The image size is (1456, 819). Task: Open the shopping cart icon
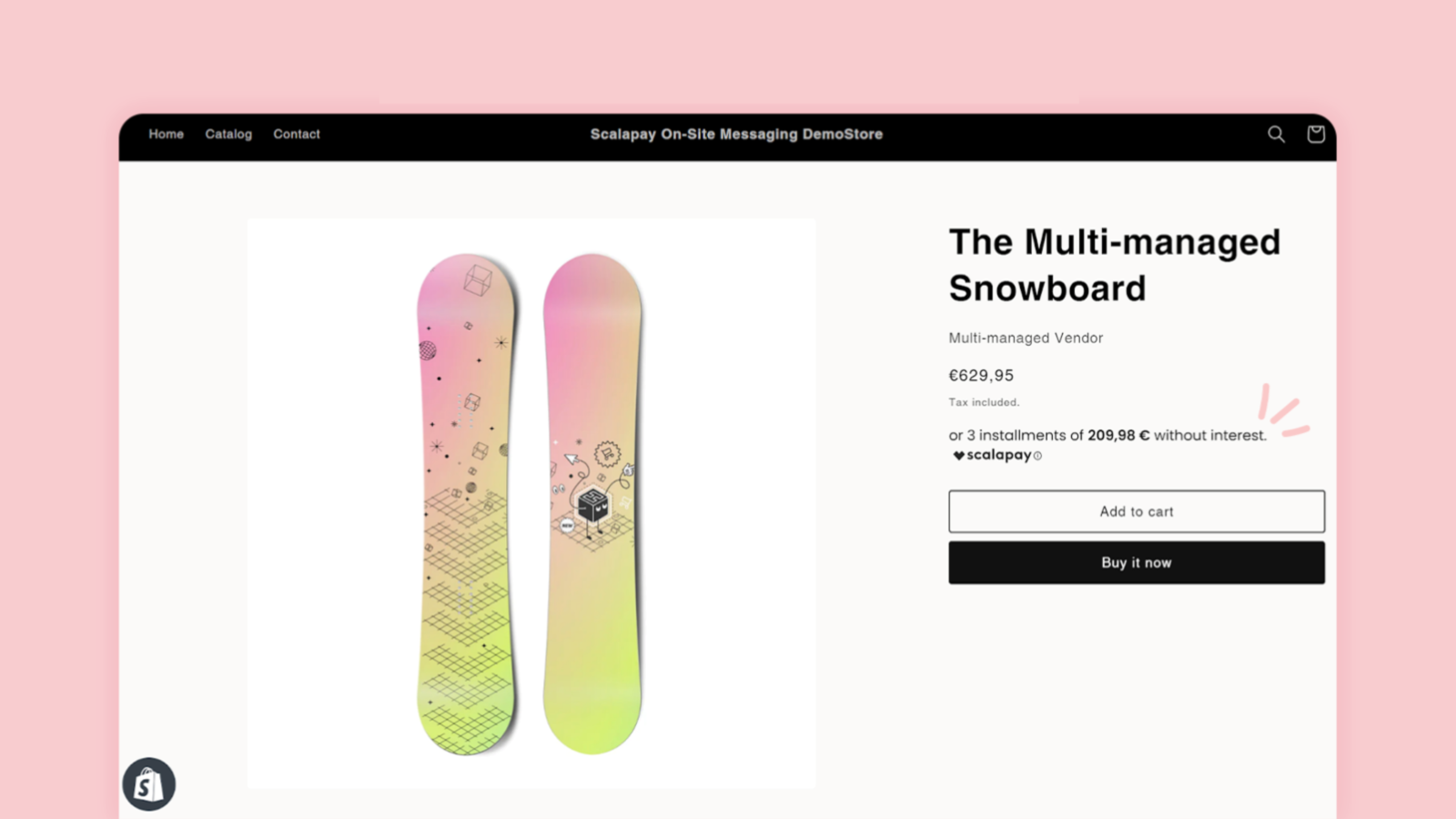(x=1315, y=135)
